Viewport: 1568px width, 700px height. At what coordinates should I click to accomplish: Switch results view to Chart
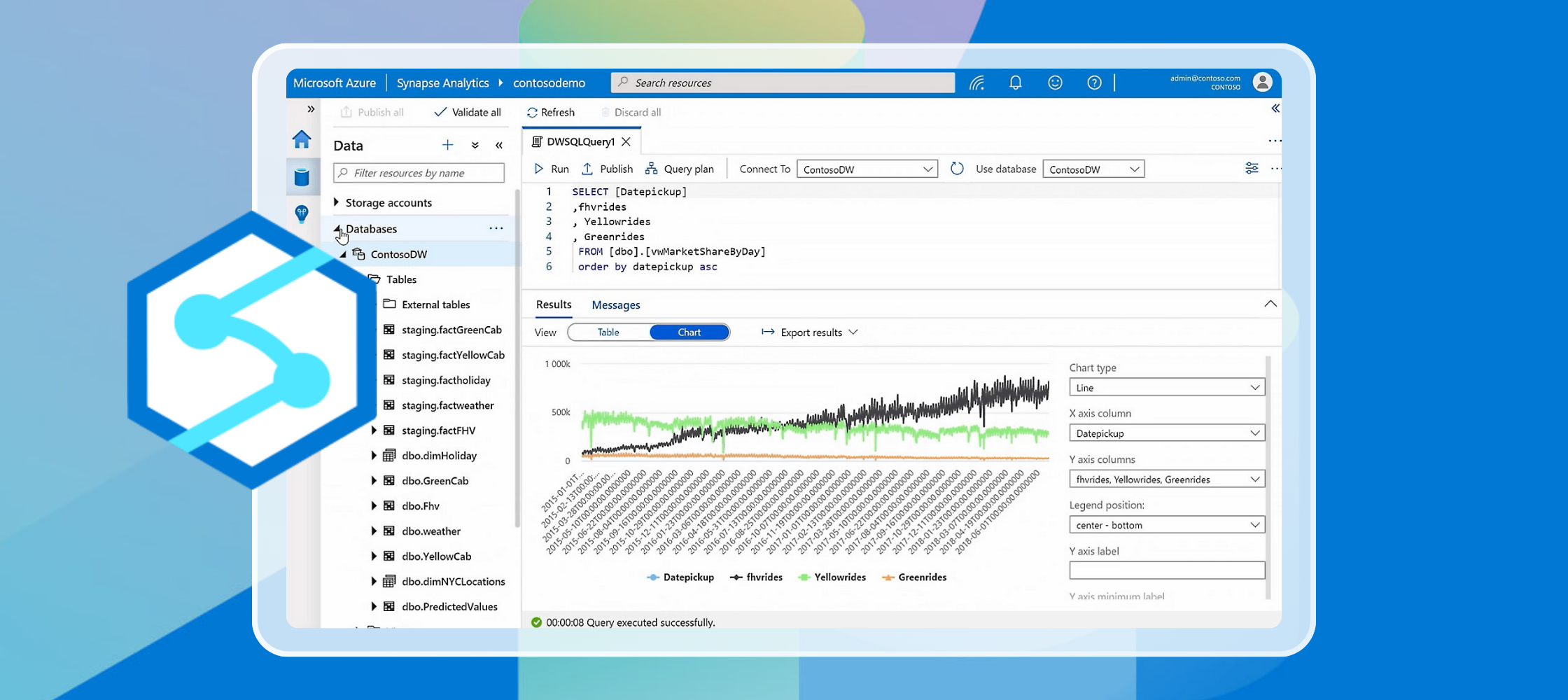point(689,332)
